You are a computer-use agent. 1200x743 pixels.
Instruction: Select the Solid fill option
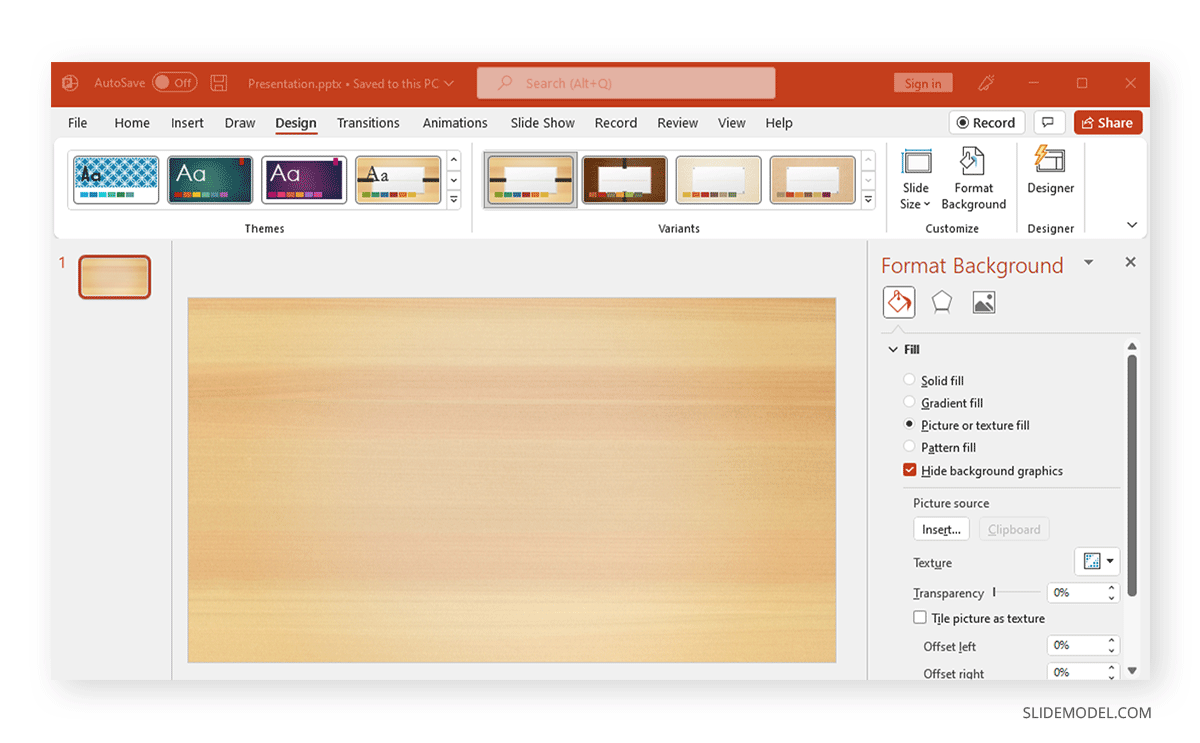pos(909,380)
